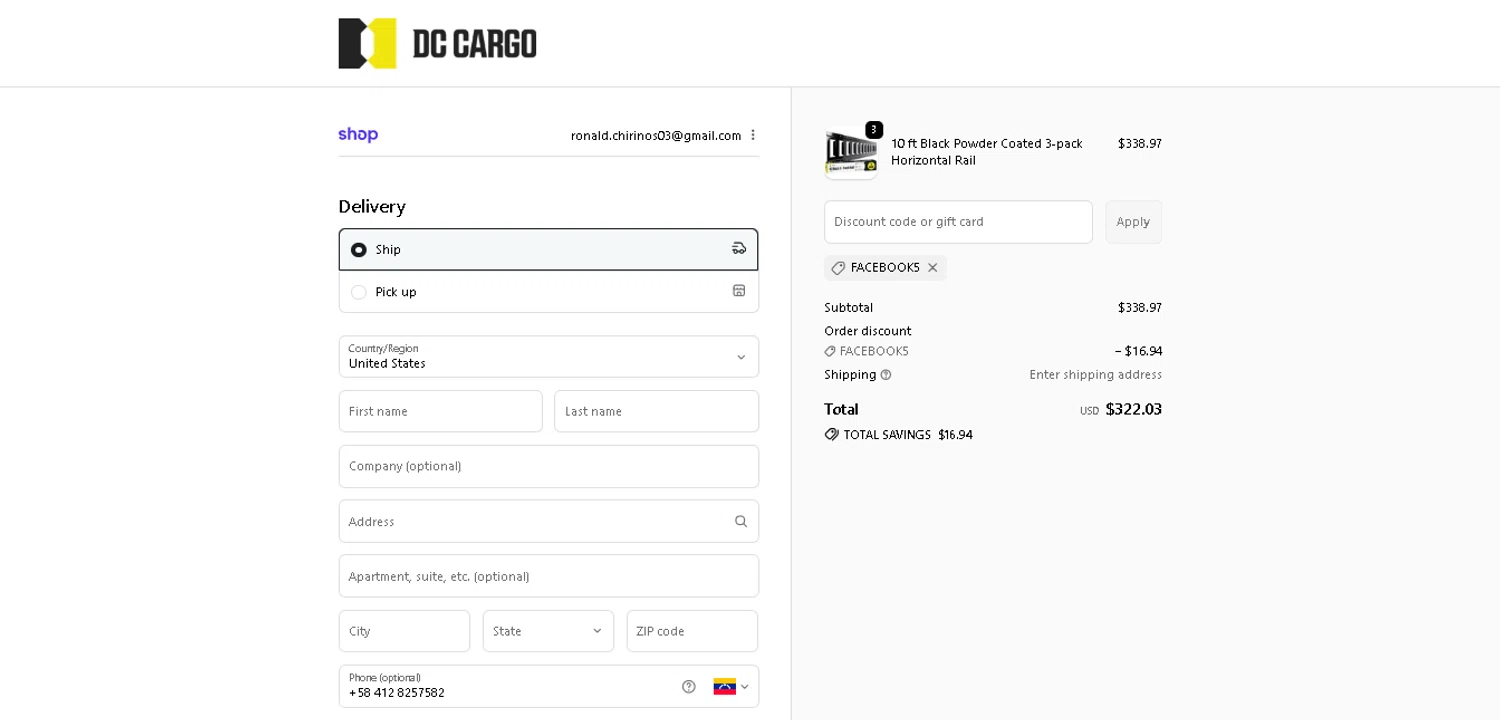The height and width of the screenshot is (720, 1500).
Task: Open the Country/Region dropdown
Action: pyautogui.click(x=549, y=357)
